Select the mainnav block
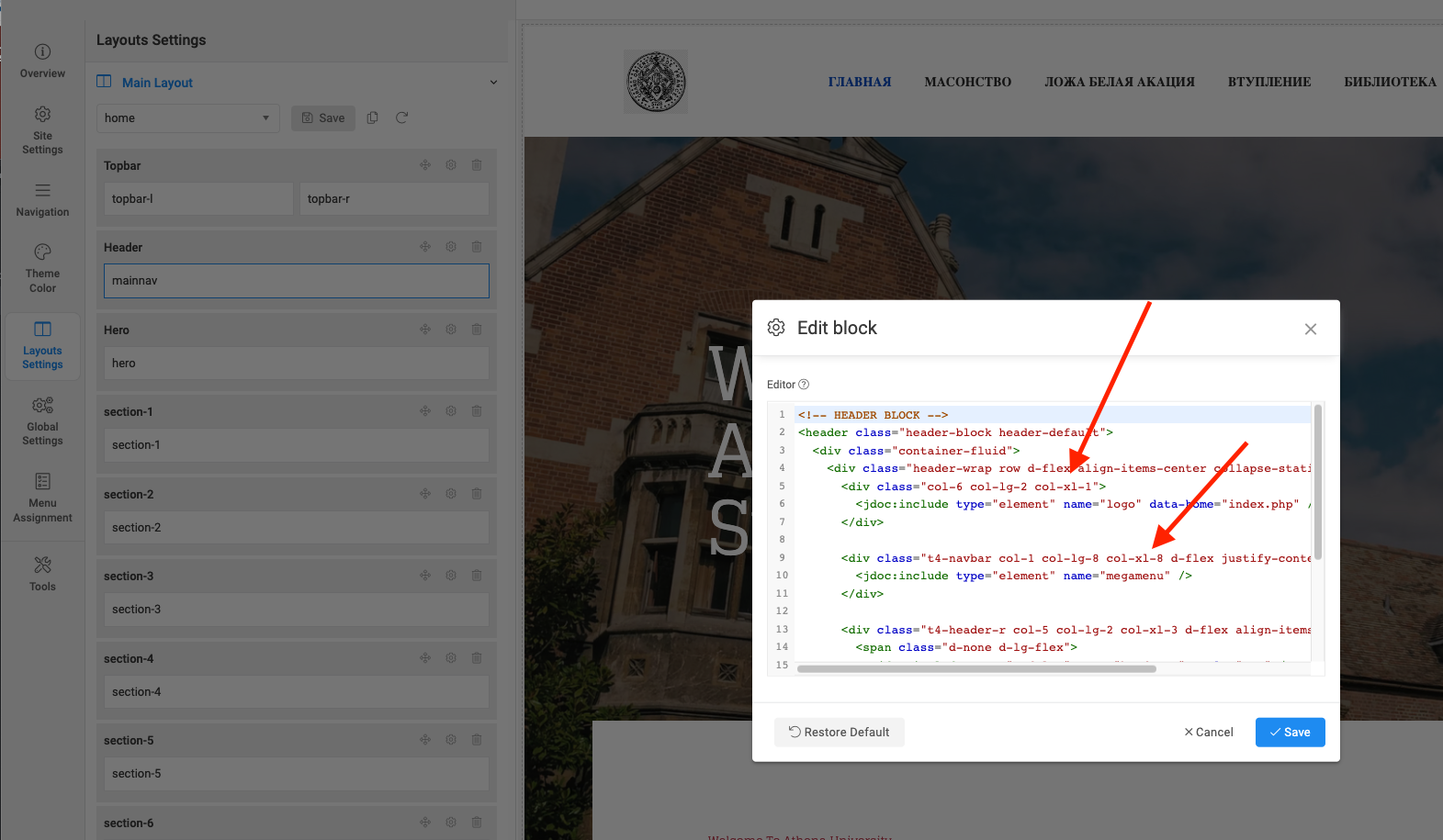Screen dimensions: 1443x840 click(297, 281)
